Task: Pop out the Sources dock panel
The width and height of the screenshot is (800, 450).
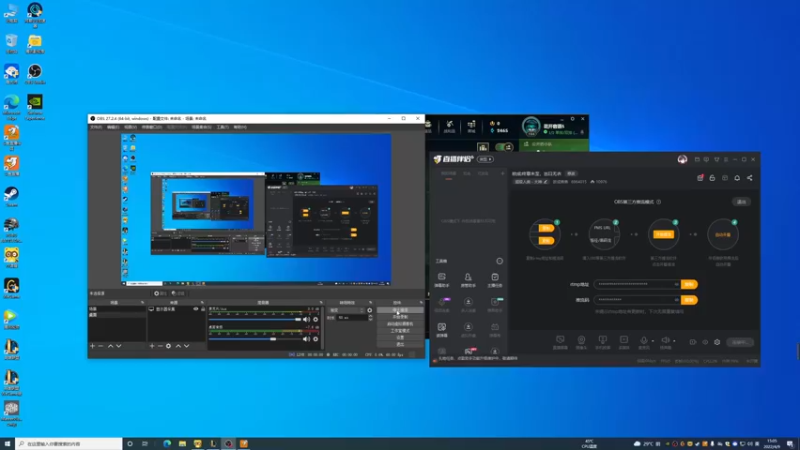Action: 202,303
